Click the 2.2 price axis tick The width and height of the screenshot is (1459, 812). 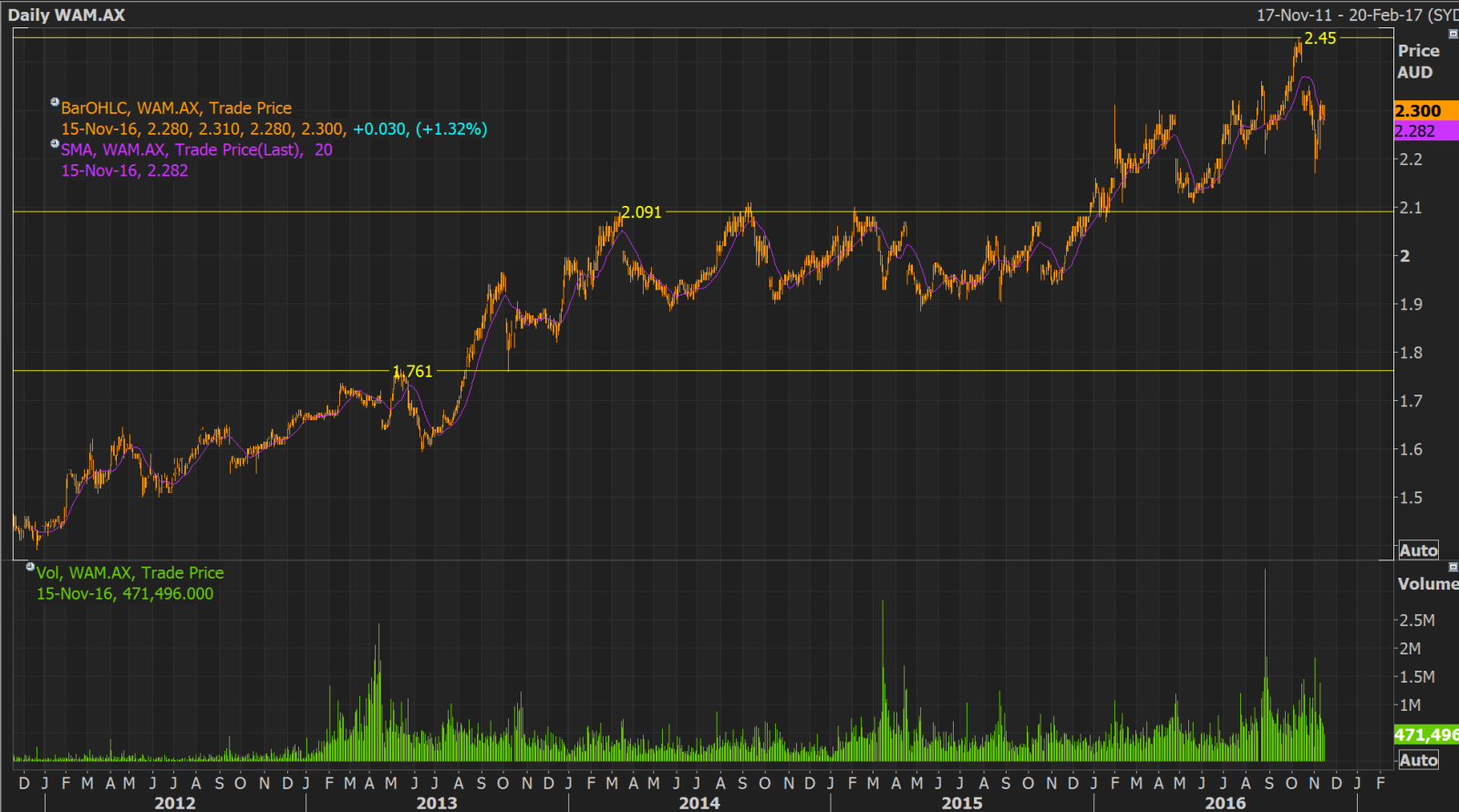tap(1411, 159)
